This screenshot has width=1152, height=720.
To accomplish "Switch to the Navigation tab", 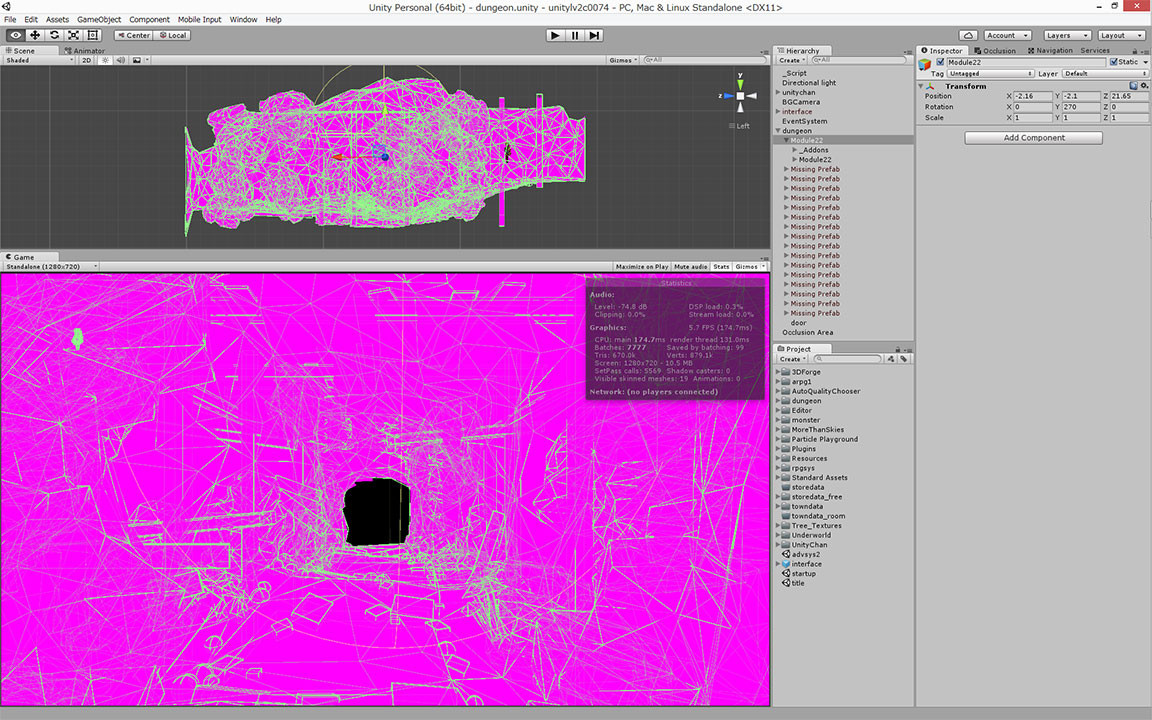I will tap(1050, 51).
